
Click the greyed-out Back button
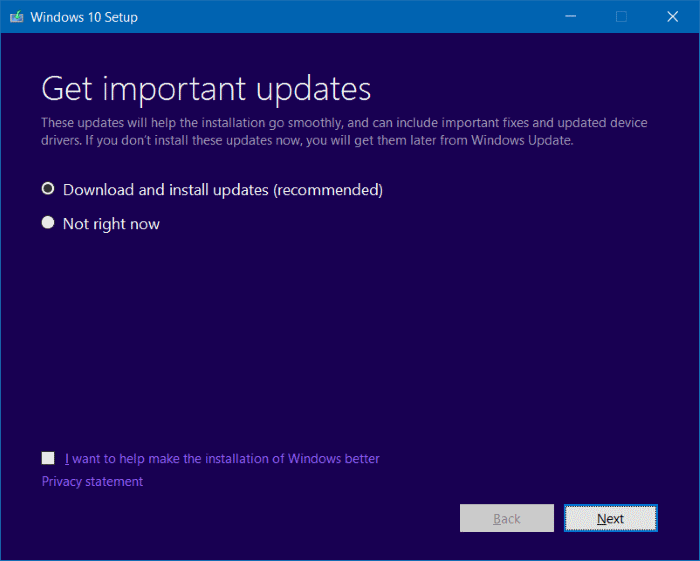(x=507, y=518)
